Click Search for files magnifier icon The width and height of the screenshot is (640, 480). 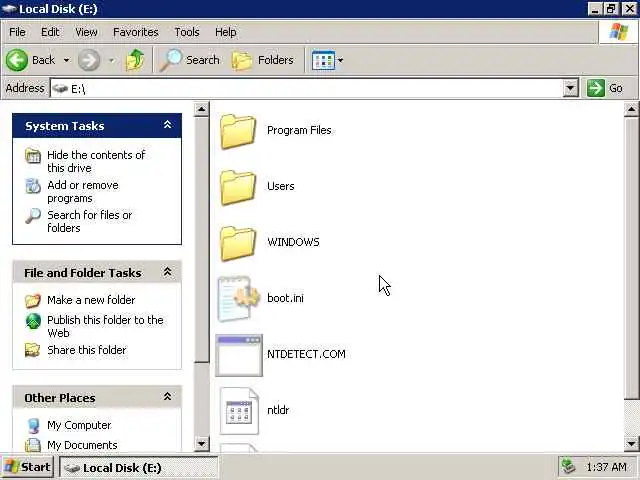coord(33,216)
